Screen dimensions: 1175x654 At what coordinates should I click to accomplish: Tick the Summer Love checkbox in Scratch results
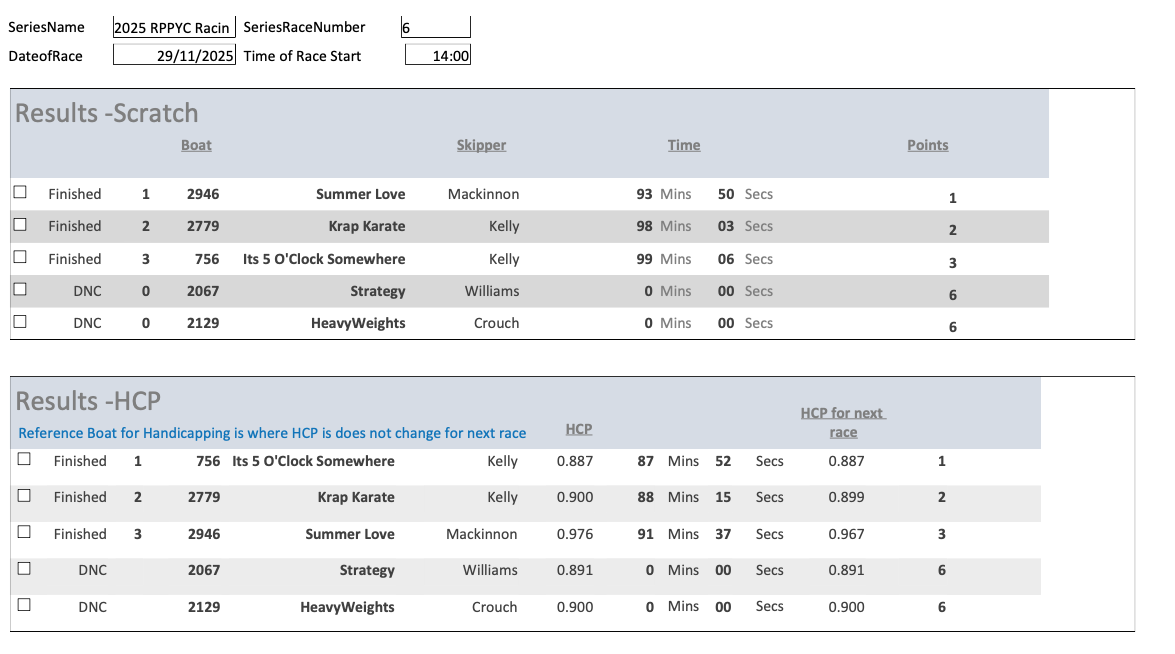tap(20, 192)
